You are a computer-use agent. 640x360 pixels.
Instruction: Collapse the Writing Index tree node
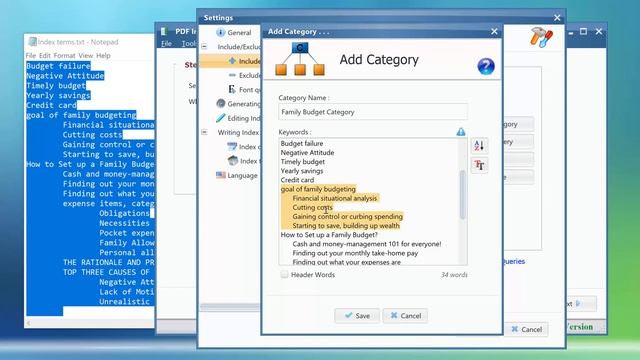click(204, 132)
